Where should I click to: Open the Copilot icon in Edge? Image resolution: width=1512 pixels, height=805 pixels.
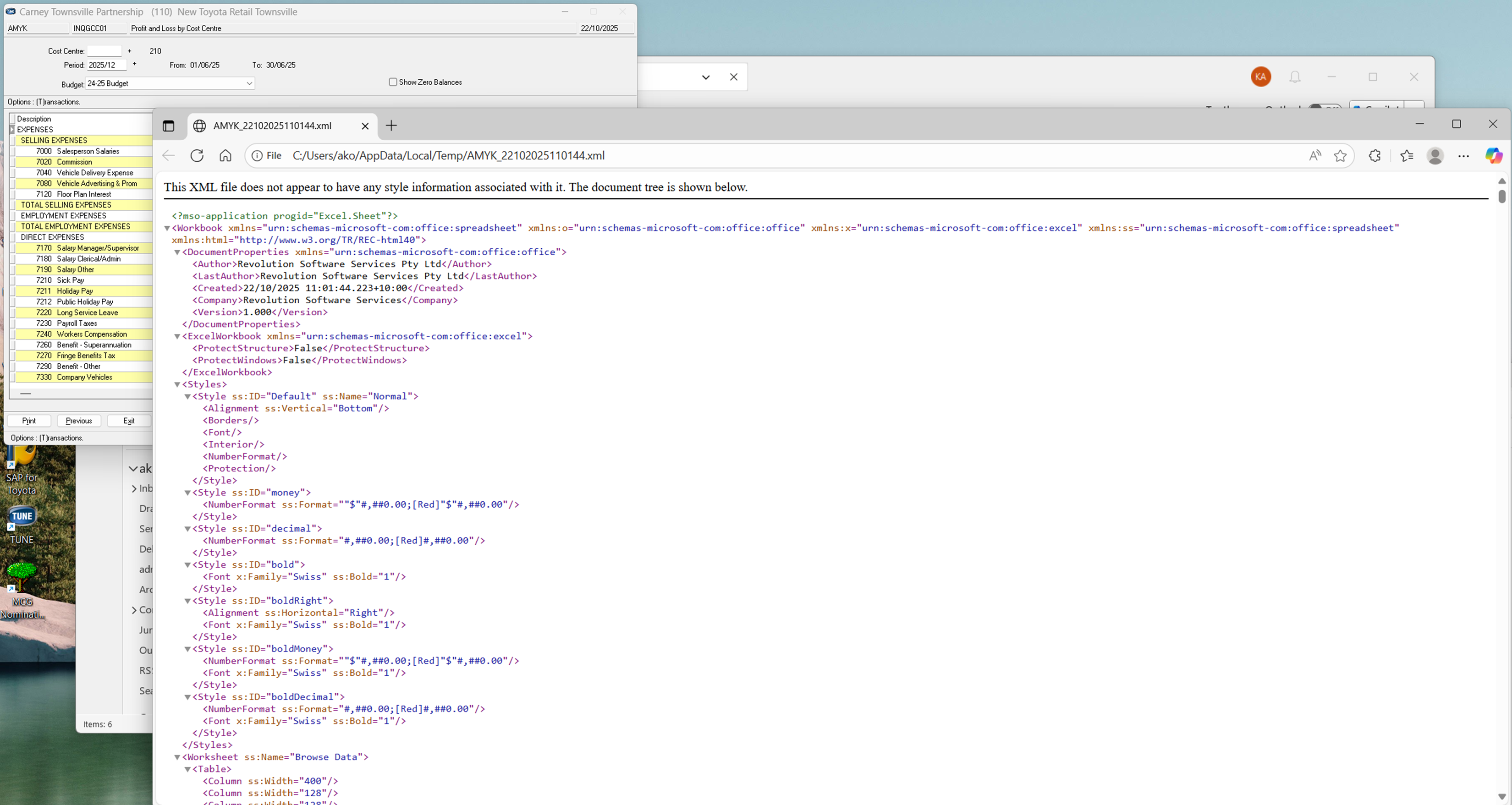(x=1493, y=155)
